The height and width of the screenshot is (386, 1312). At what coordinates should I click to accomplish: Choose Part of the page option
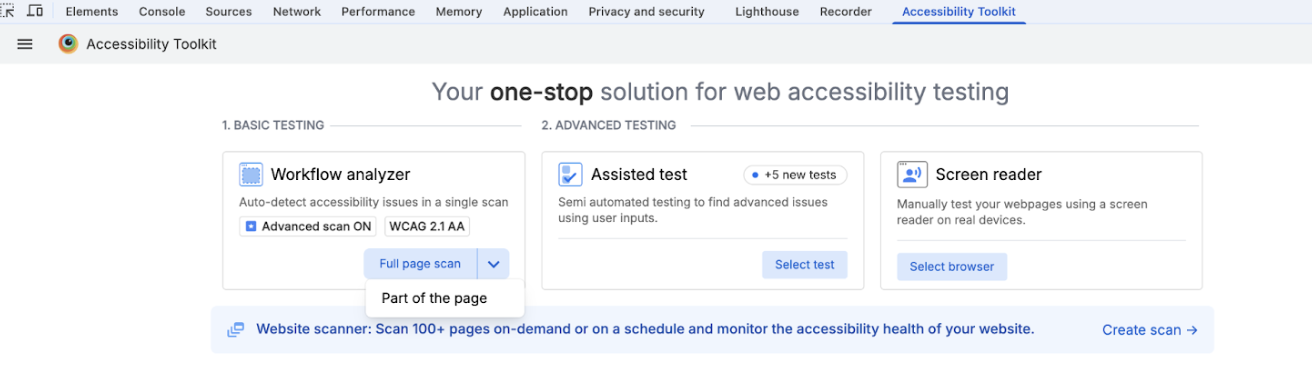coord(435,298)
